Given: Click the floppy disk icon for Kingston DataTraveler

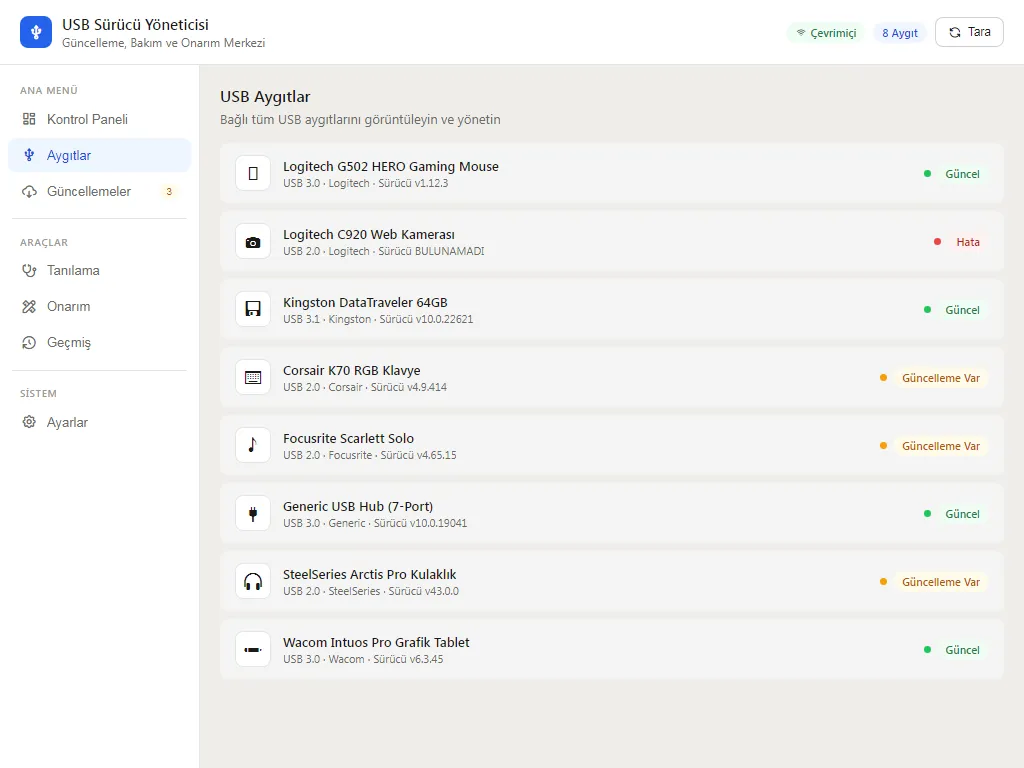Looking at the screenshot, I should [253, 310].
